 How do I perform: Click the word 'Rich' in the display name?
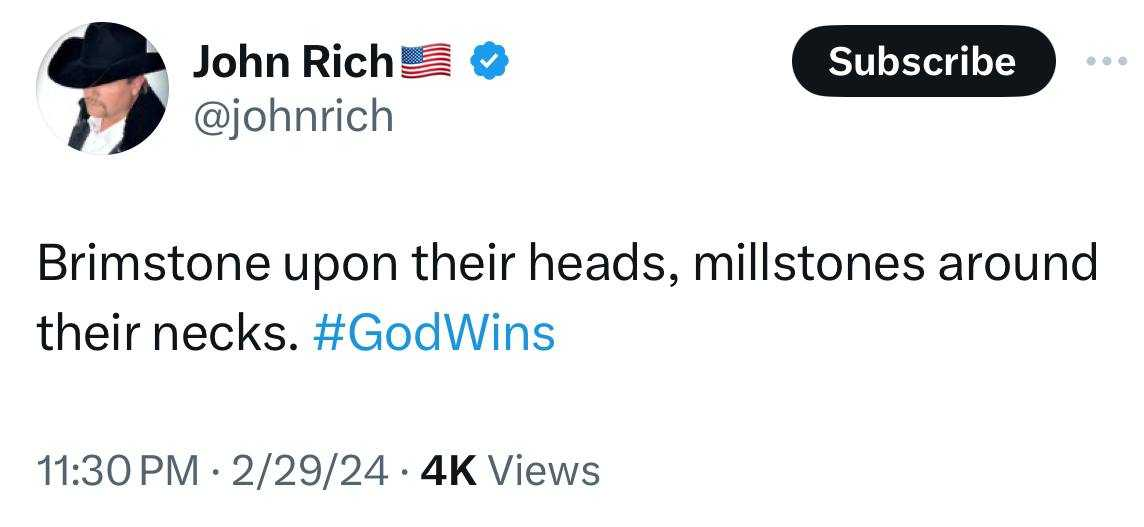[x=348, y=62]
